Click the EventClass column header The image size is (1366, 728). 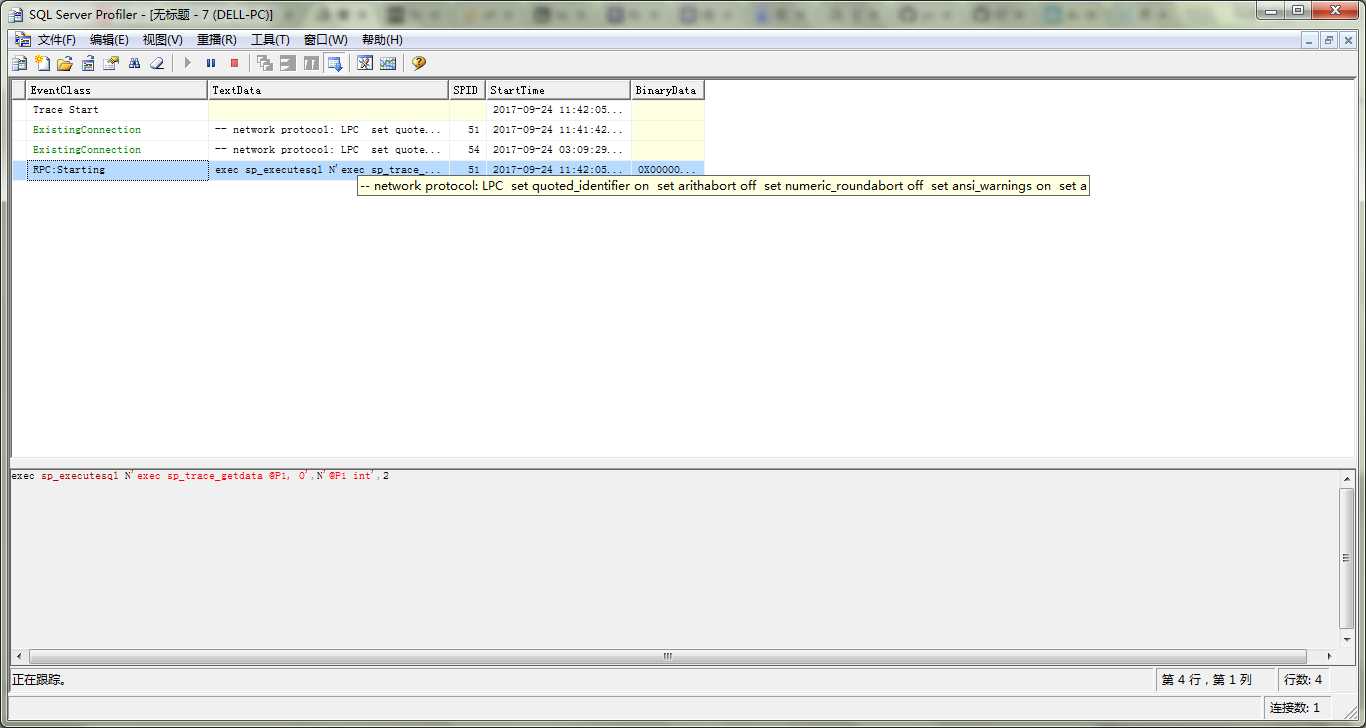[118, 90]
